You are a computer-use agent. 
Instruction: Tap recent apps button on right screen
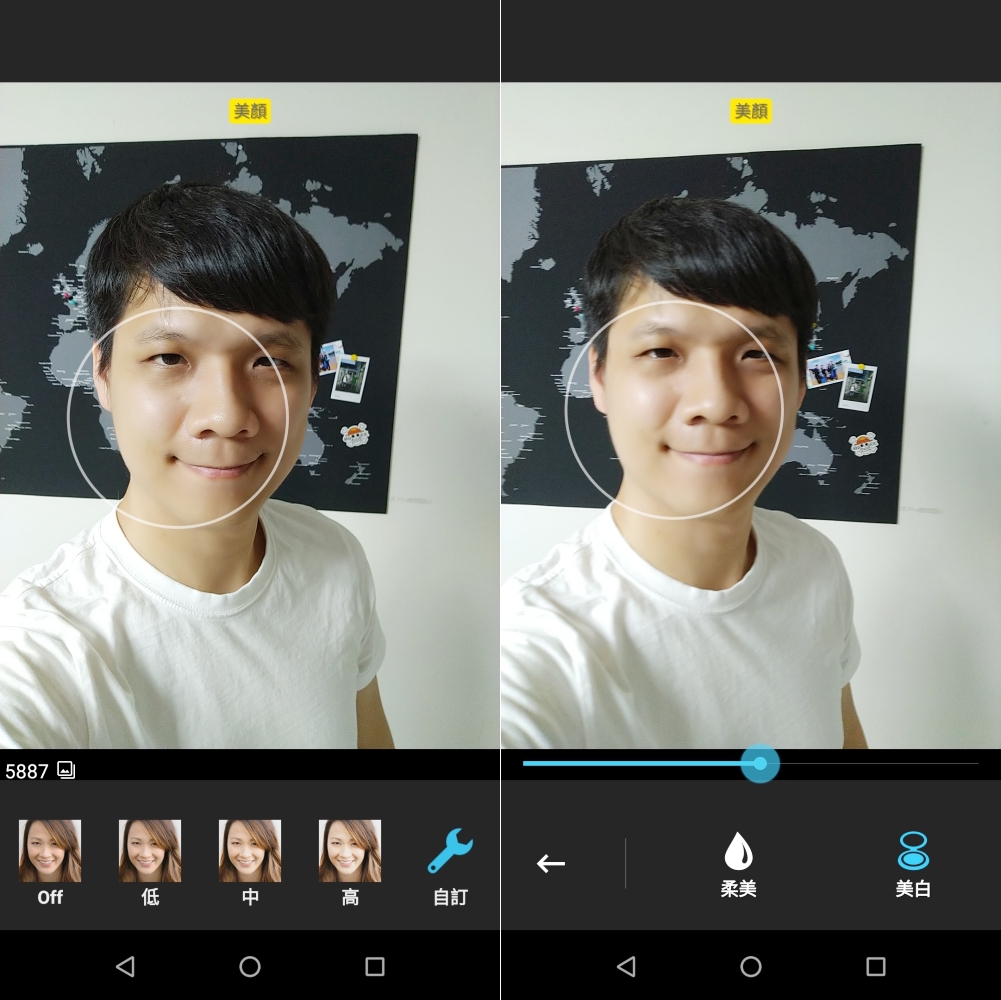(876, 966)
